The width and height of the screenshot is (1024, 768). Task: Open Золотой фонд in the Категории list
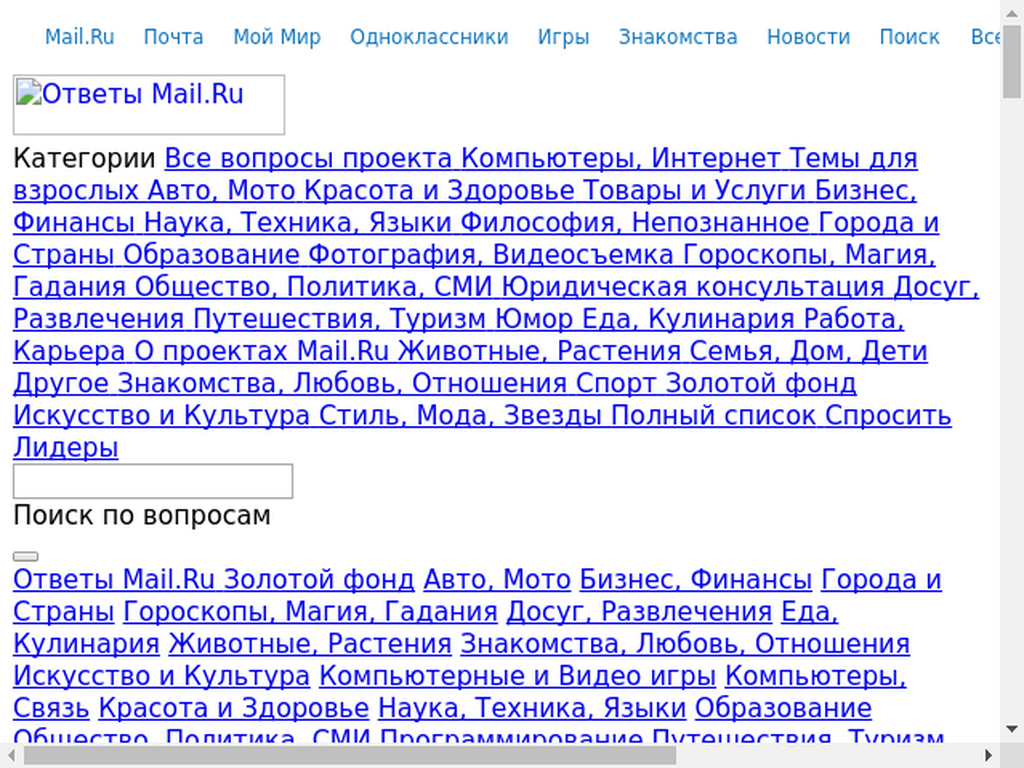pos(761,383)
